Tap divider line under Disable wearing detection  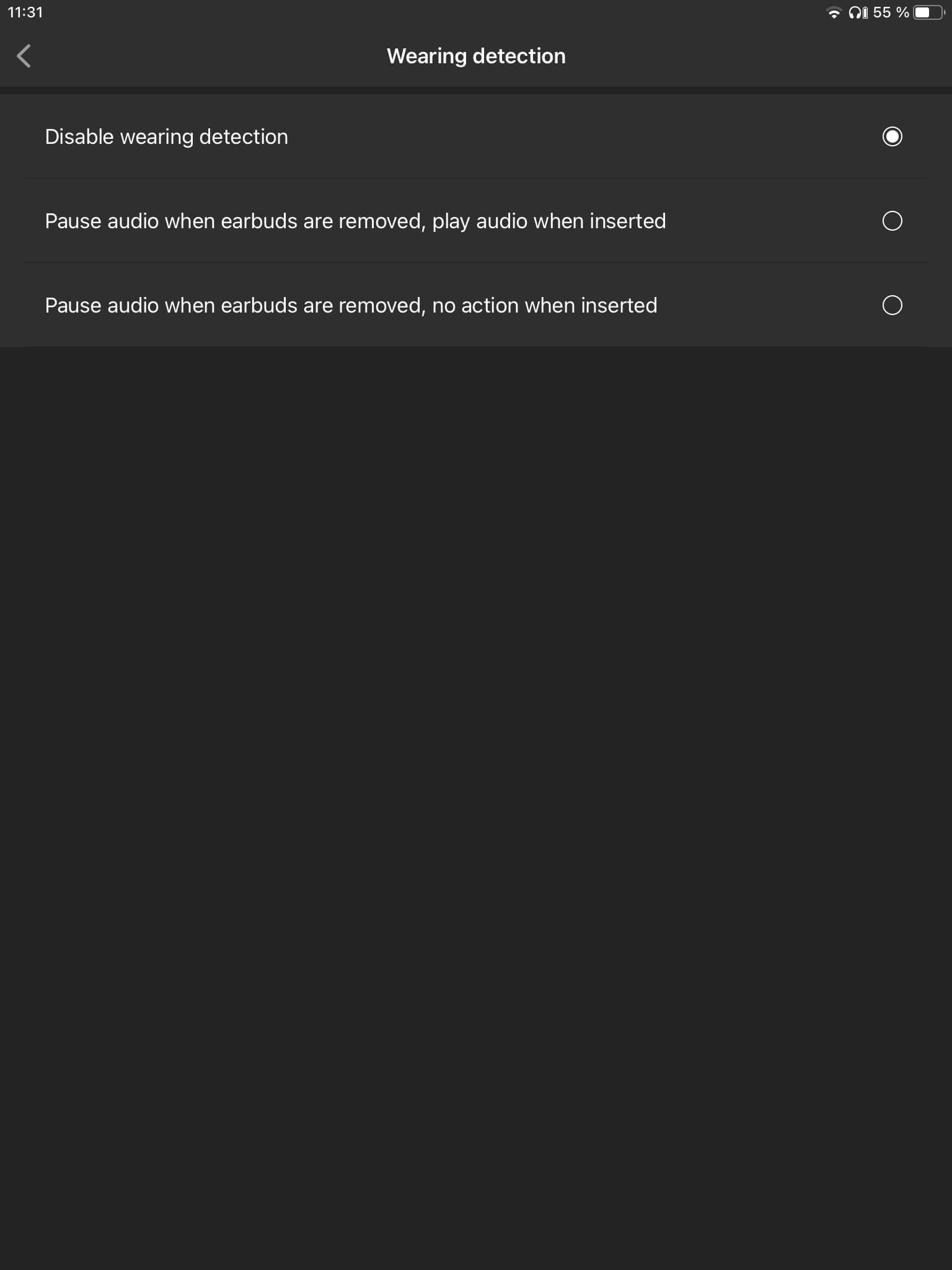[x=476, y=178]
